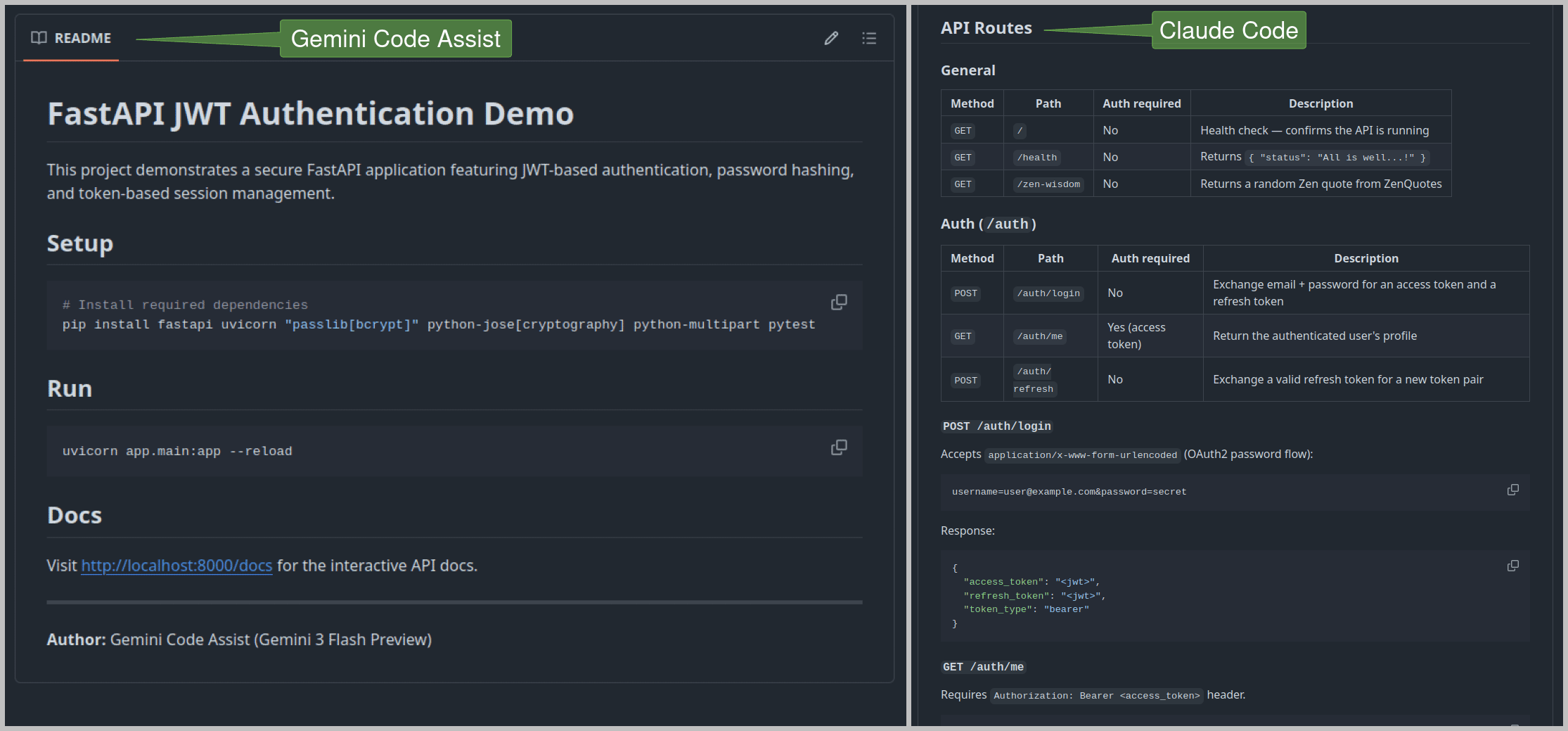
Task: Open the http://localhost:8000/docs link
Action: [176, 566]
